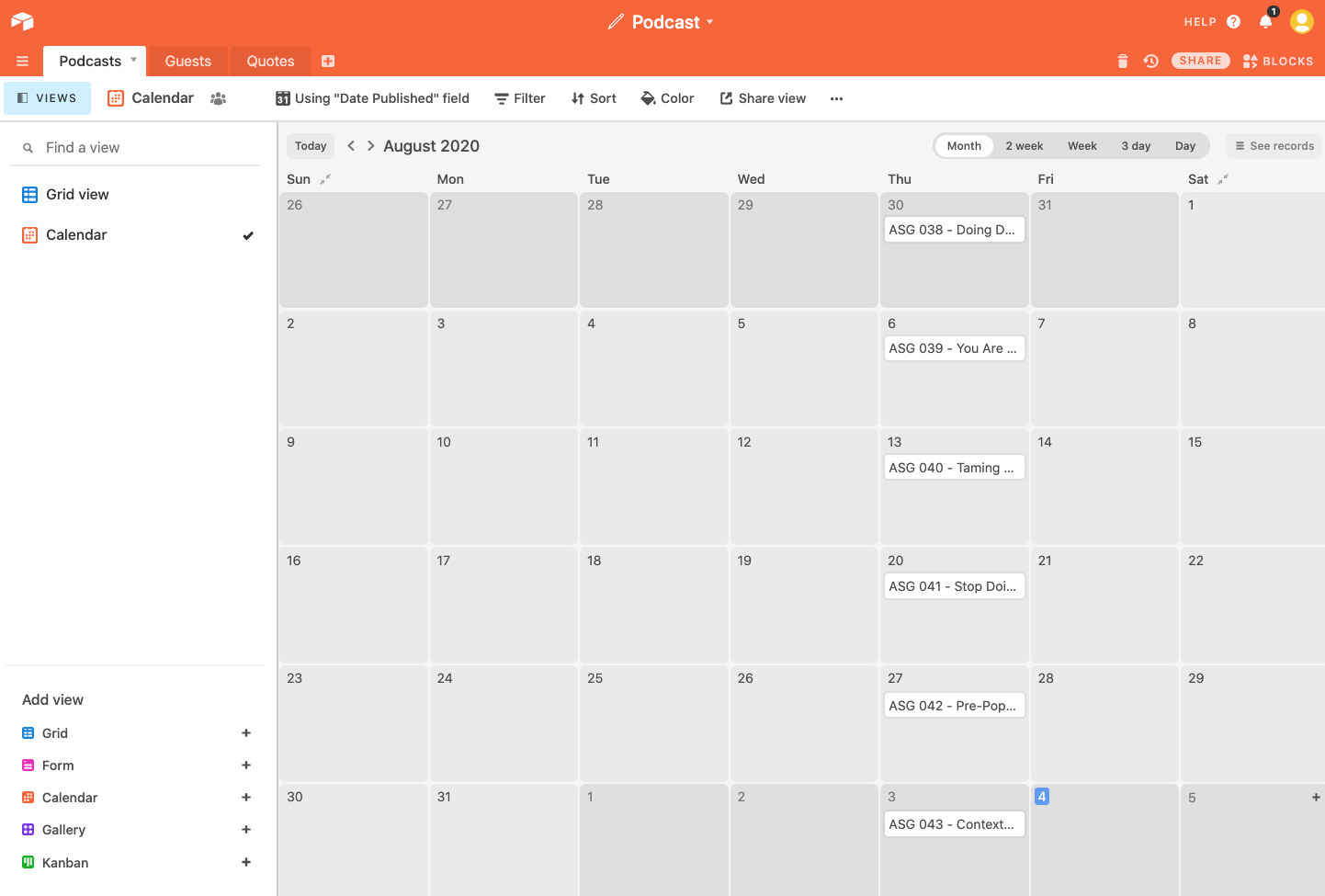
Task: Open the Color settings
Action: point(667,98)
